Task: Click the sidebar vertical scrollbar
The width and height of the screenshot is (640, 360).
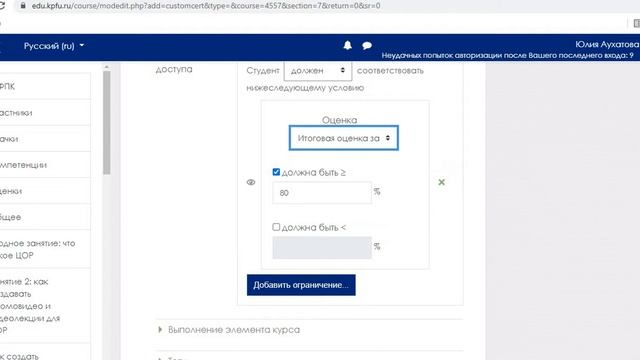Action: [107, 122]
